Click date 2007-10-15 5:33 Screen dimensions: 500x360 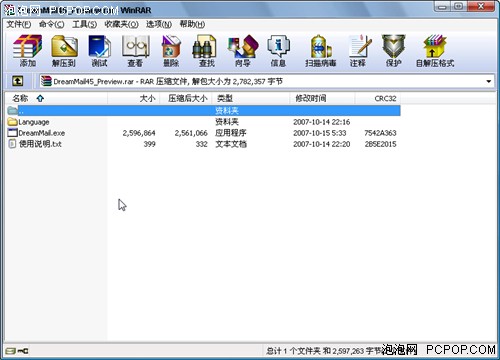point(320,133)
